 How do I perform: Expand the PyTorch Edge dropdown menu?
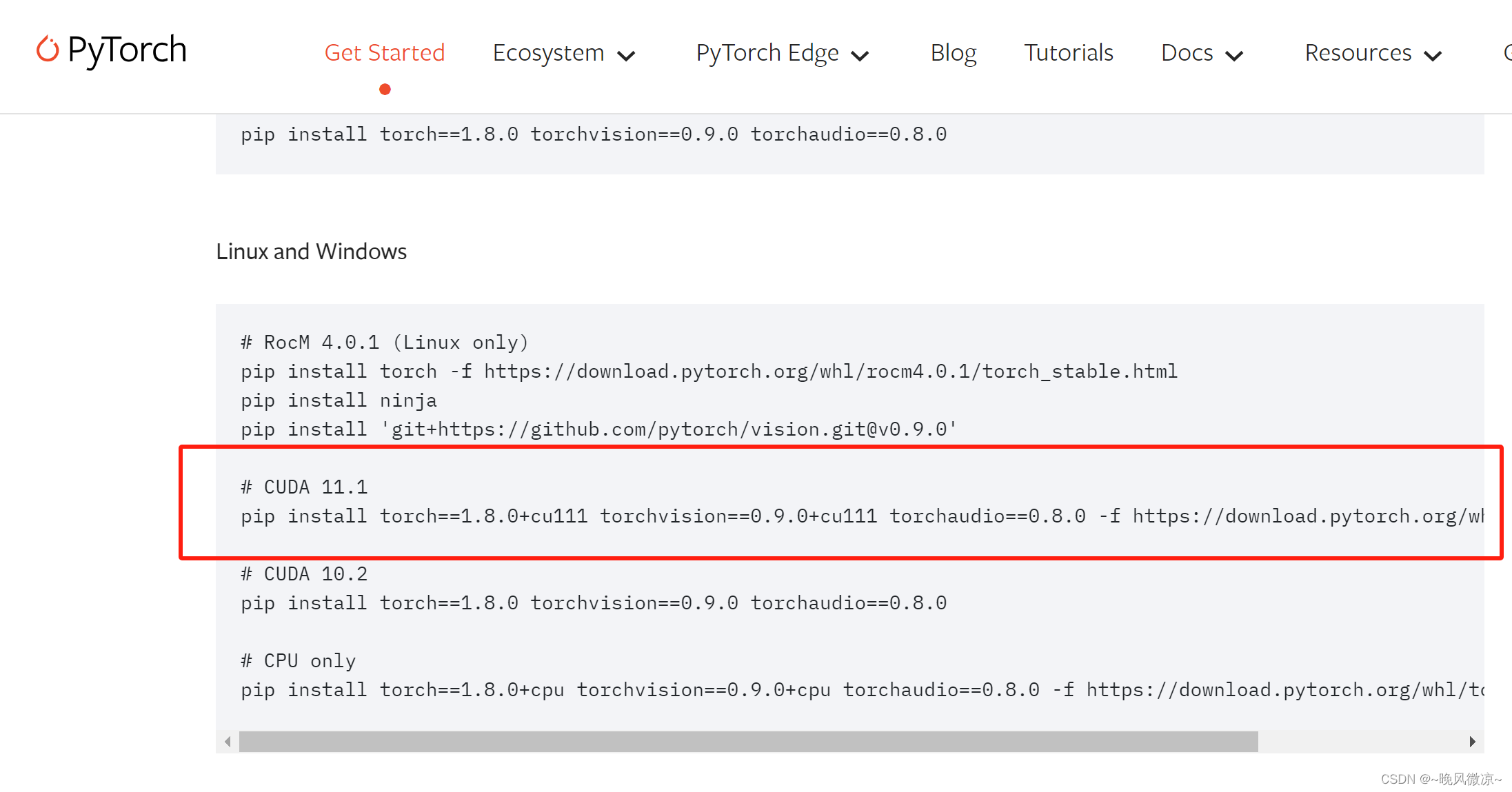click(782, 53)
